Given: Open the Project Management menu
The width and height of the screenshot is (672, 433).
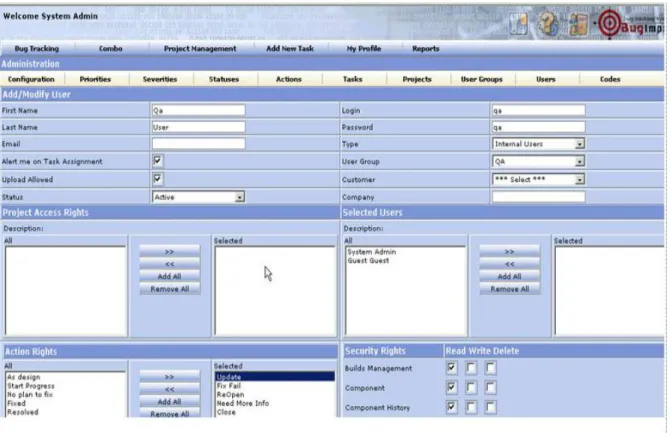Looking at the screenshot, I should (x=200, y=48).
